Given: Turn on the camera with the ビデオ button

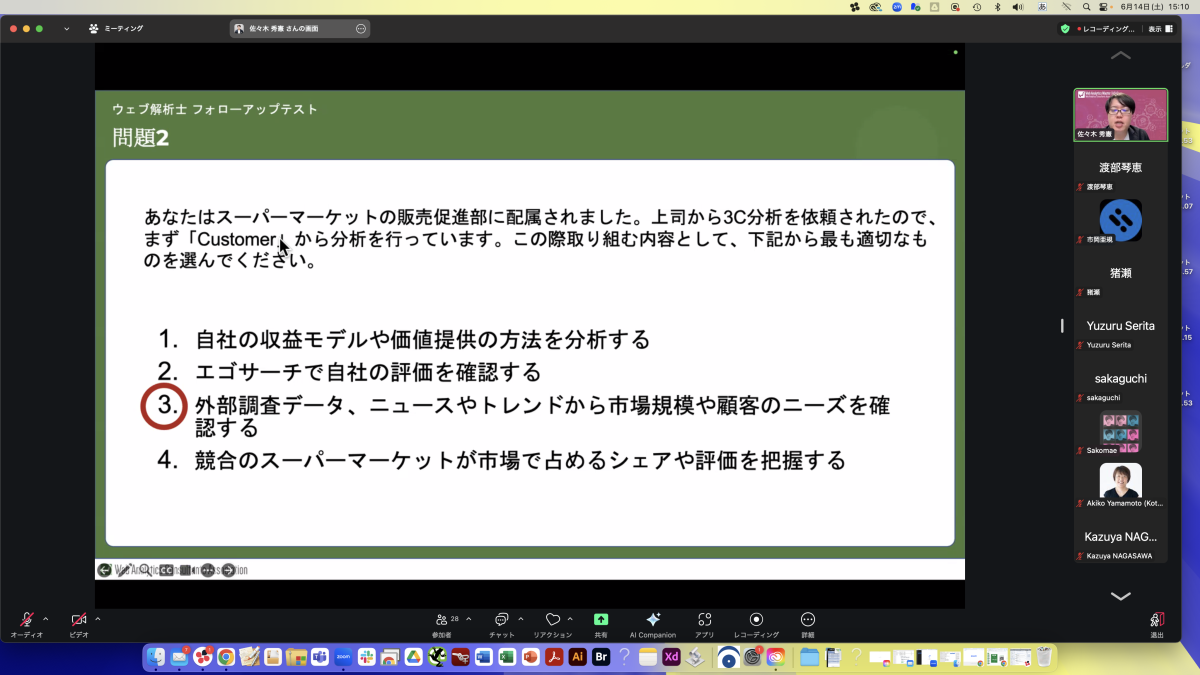Looking at the screenshot, I should pos(78,620).
